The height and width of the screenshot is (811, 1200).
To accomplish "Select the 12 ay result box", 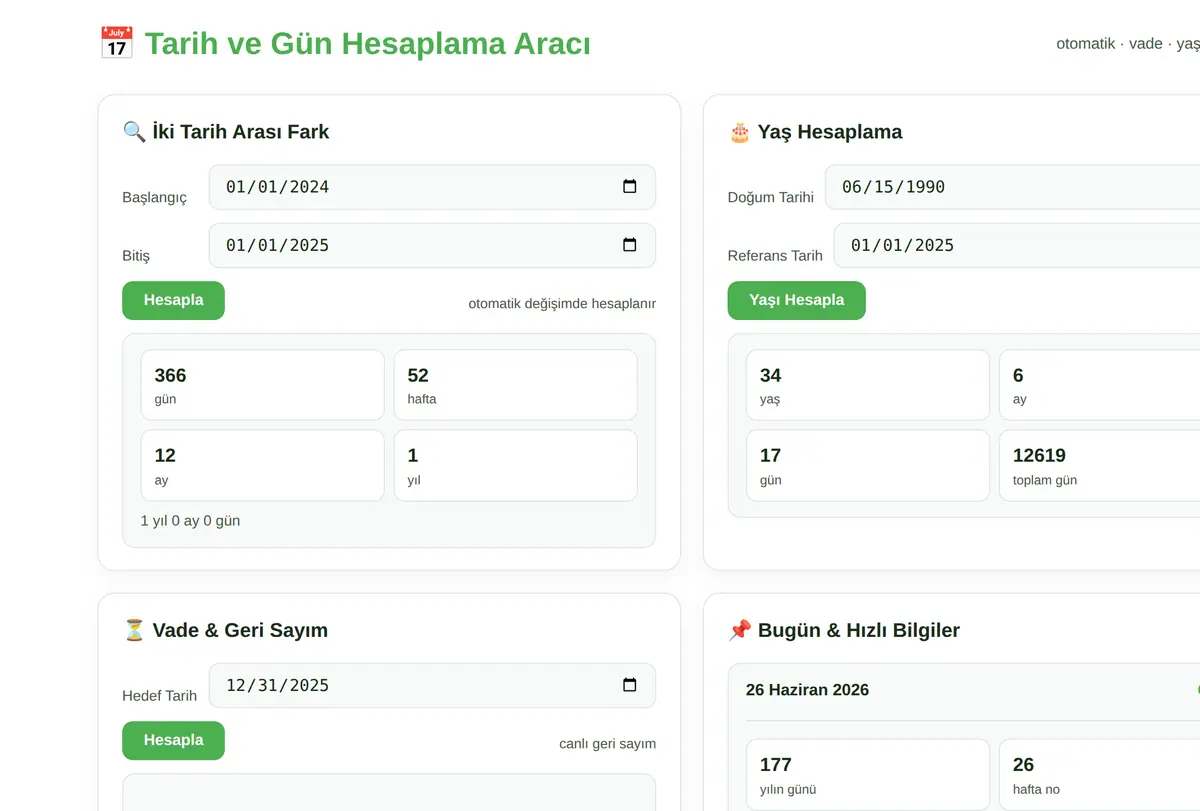I will click(262, 465).
